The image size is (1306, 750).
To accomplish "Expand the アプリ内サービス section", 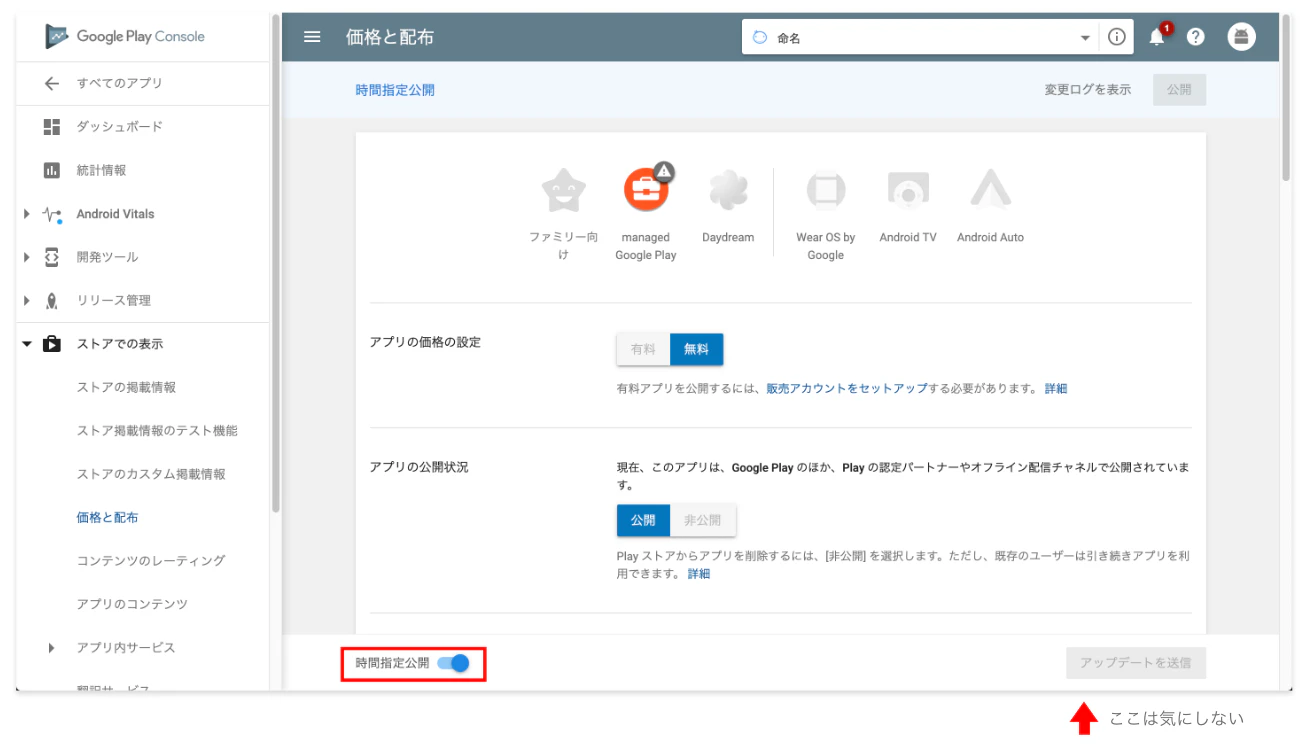I will point(52,648).
